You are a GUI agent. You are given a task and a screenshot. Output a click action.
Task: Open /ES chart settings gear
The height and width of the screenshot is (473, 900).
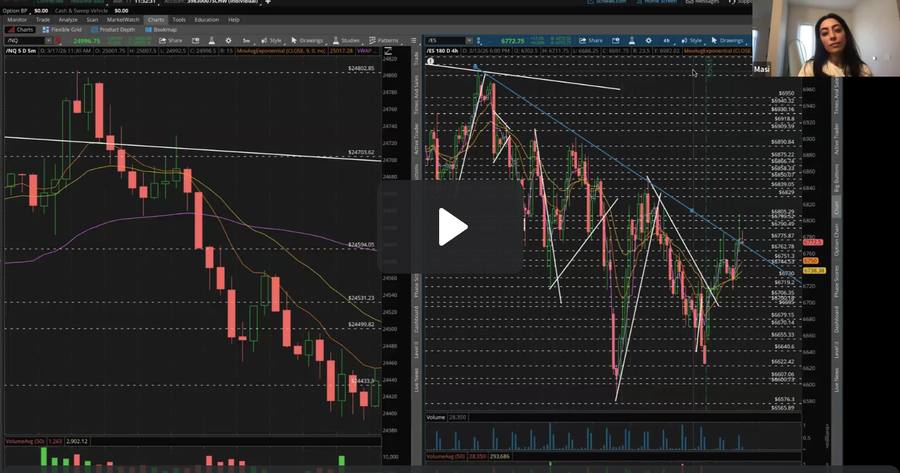coord(649,41)
